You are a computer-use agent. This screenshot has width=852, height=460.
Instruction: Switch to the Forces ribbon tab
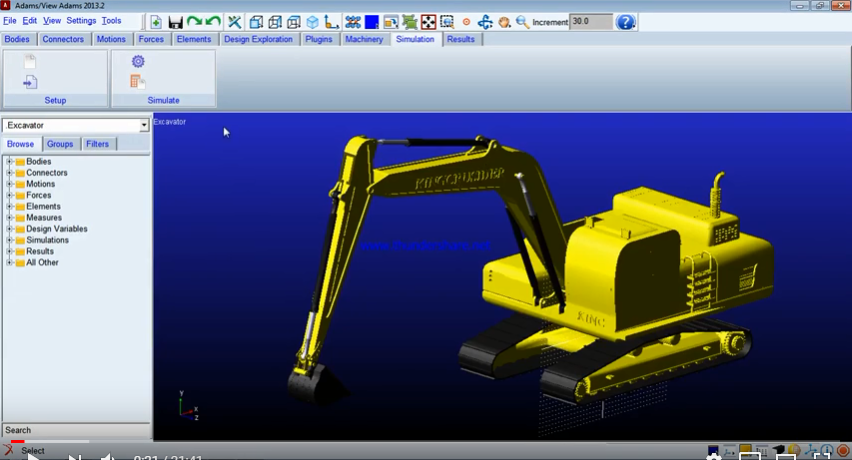tap(151, 39)
